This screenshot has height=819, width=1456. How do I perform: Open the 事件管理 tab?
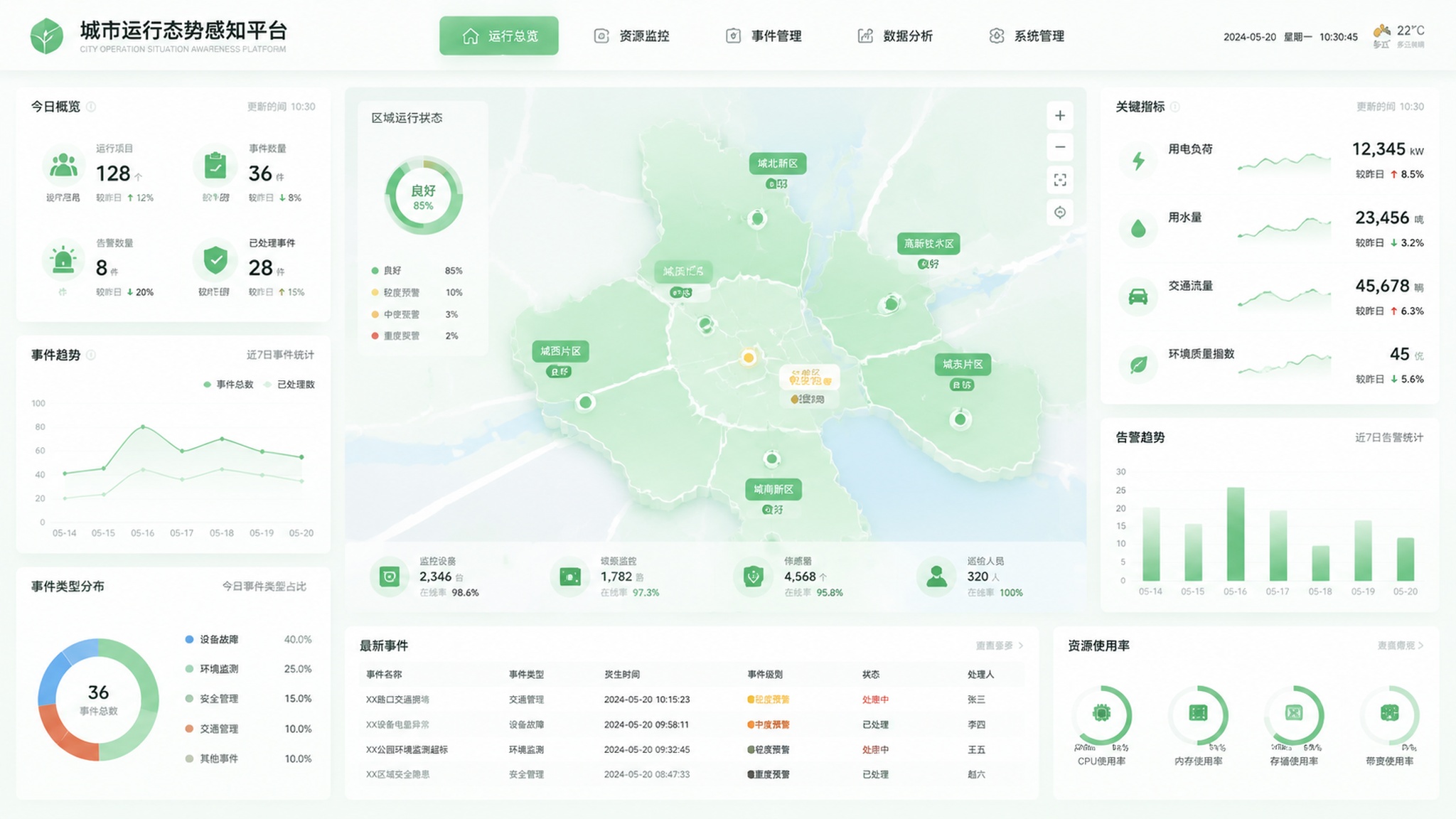pos(764,36)
